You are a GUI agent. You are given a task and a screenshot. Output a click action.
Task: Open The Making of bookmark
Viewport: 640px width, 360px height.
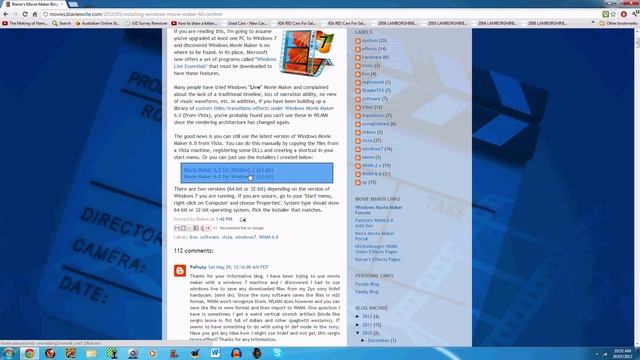coord(24,23)
